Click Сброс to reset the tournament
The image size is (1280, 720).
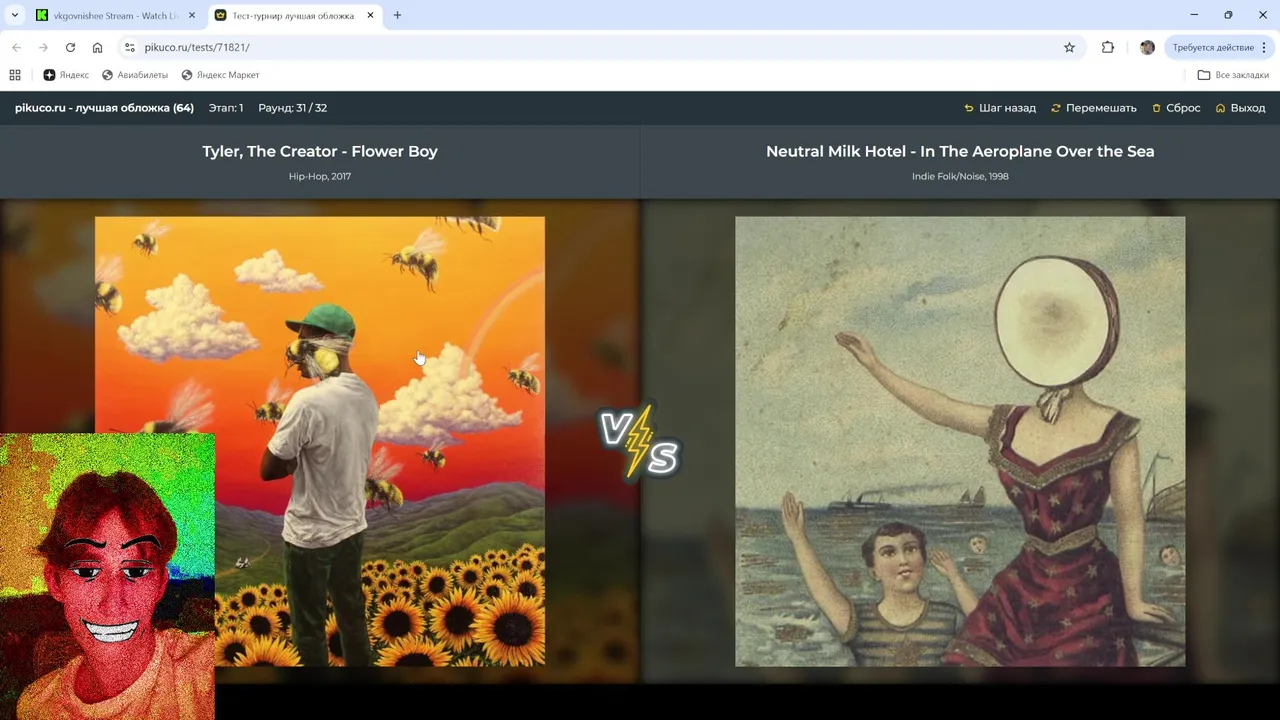tap(1176, 108)
